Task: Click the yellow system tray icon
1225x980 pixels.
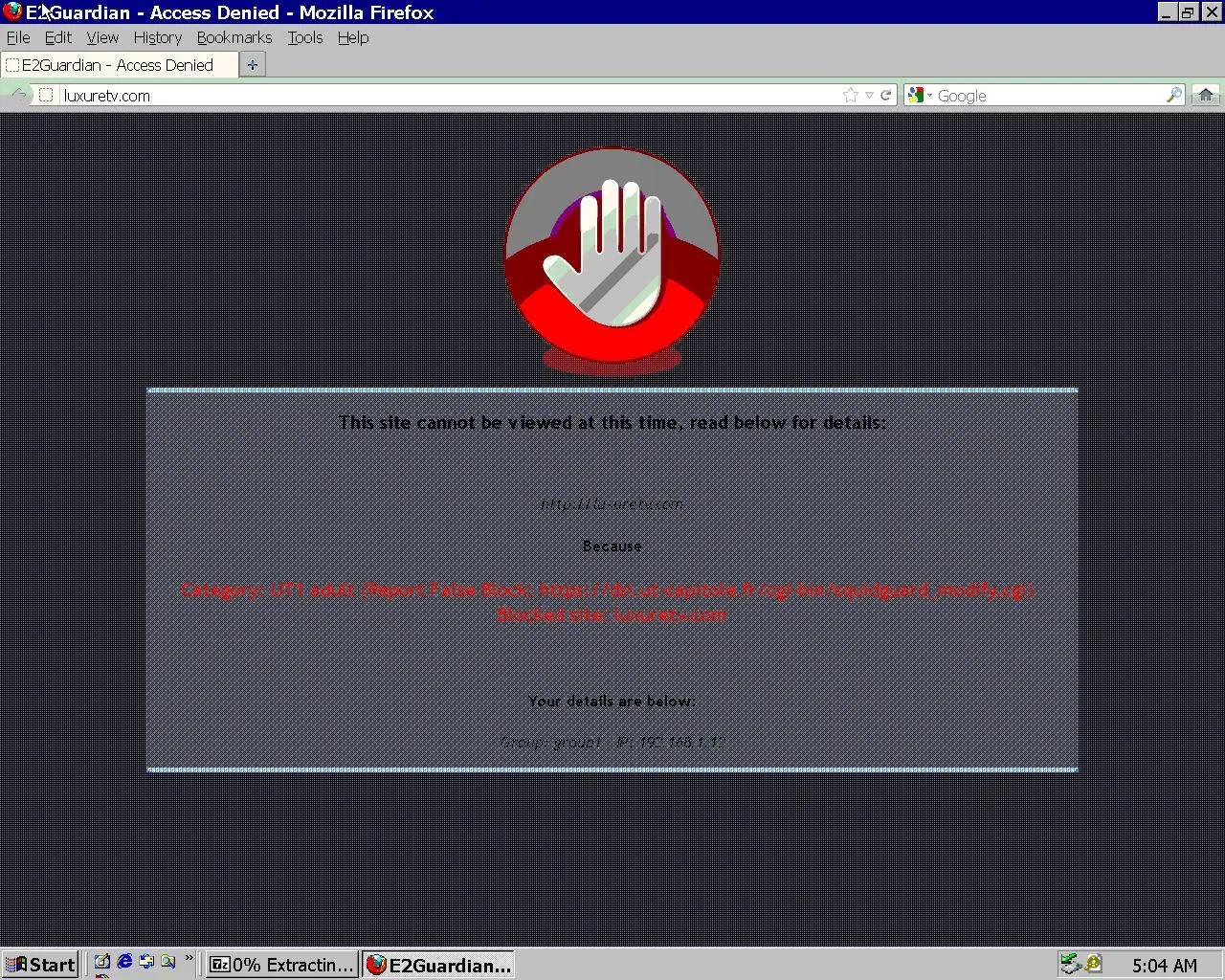Action: (1093, 964)
